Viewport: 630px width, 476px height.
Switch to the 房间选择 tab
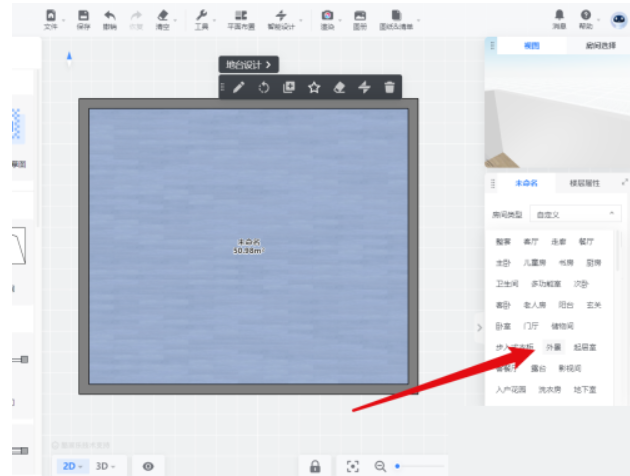point(600,46)
